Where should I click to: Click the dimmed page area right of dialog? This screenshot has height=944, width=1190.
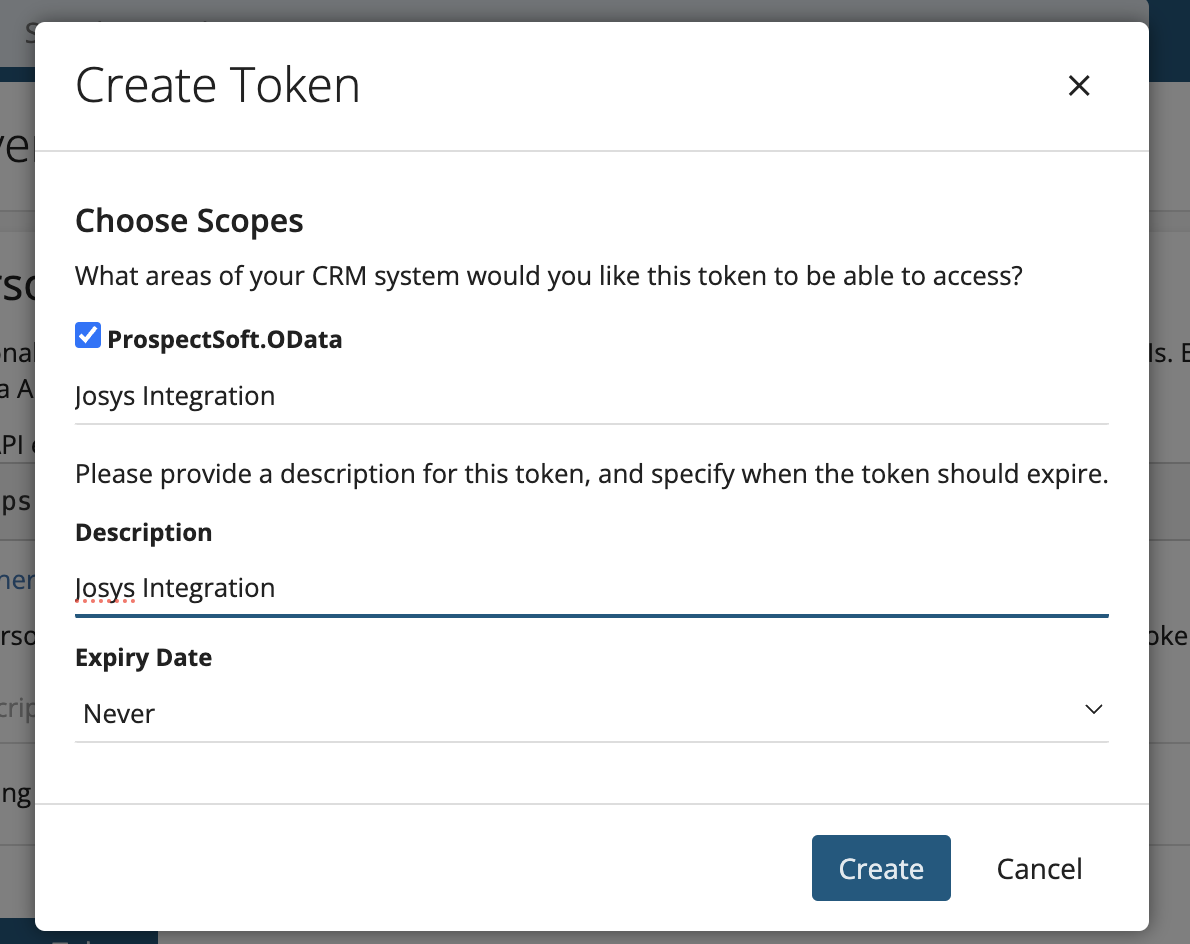(1169, 500)
